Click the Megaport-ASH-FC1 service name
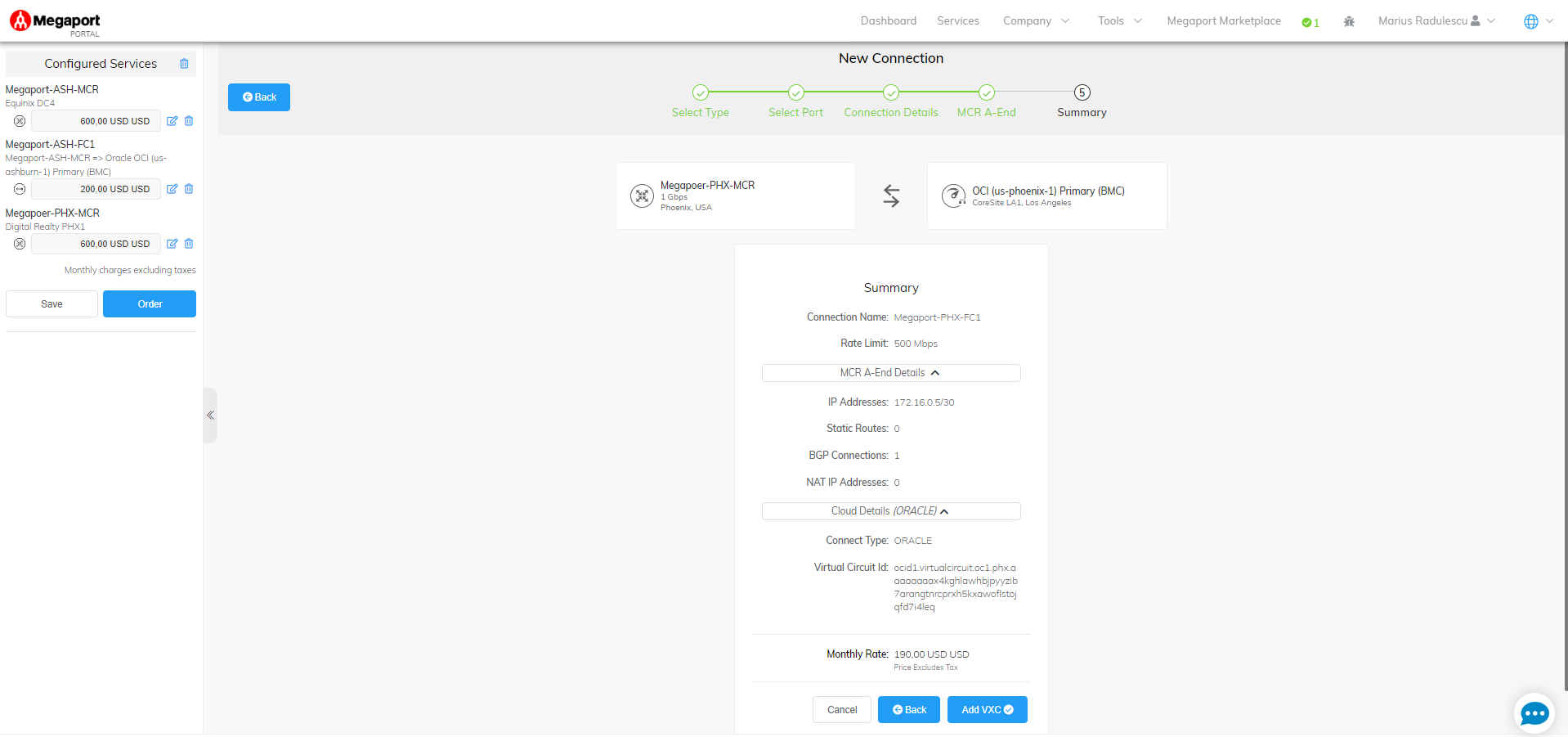 tap(50, 145)
